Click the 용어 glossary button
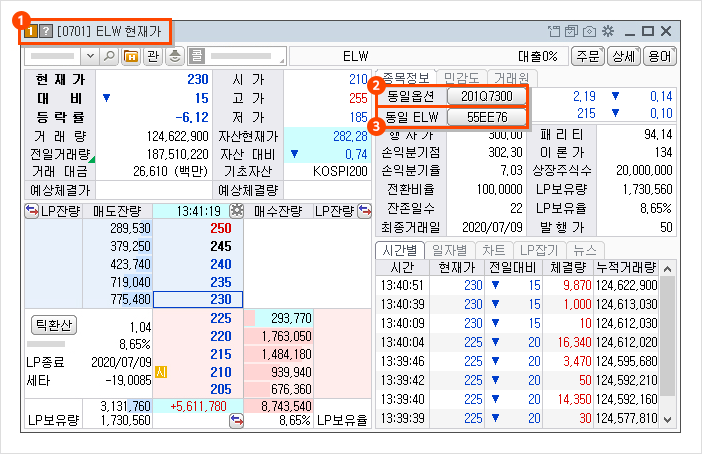The image size is (702, 454). coord(659,56)
